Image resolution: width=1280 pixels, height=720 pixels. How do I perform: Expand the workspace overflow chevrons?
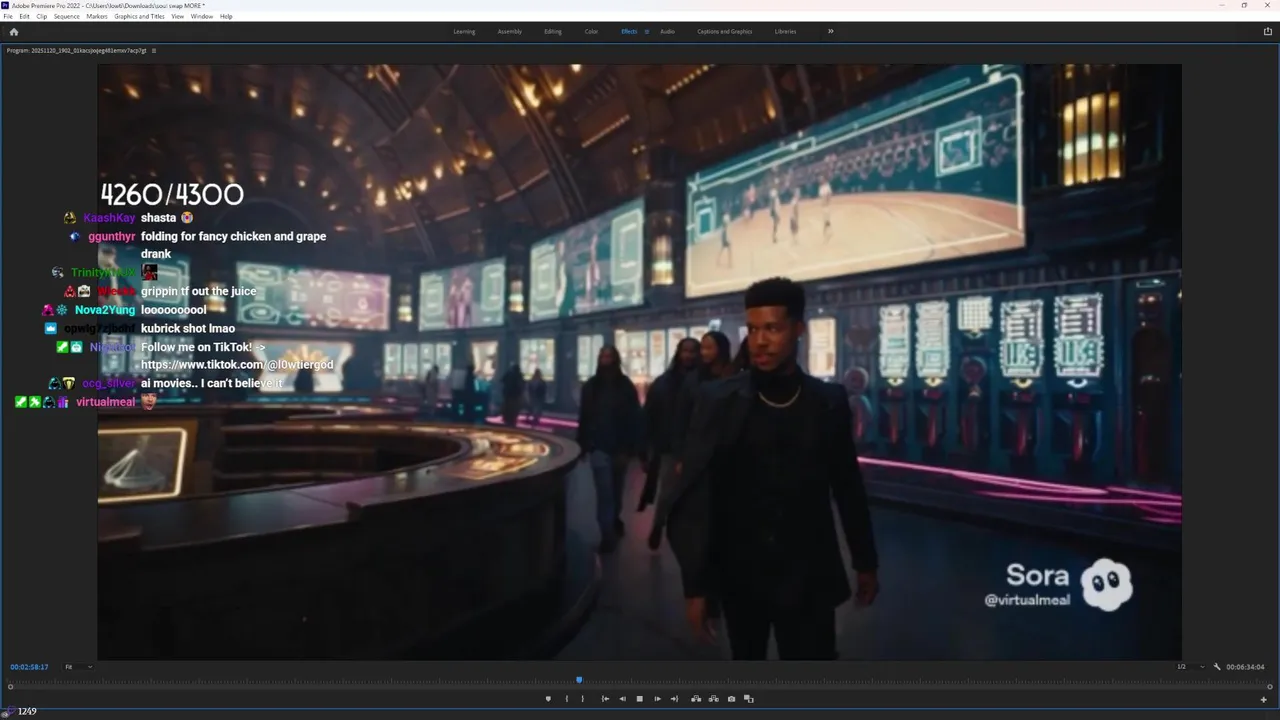point(830,31)
